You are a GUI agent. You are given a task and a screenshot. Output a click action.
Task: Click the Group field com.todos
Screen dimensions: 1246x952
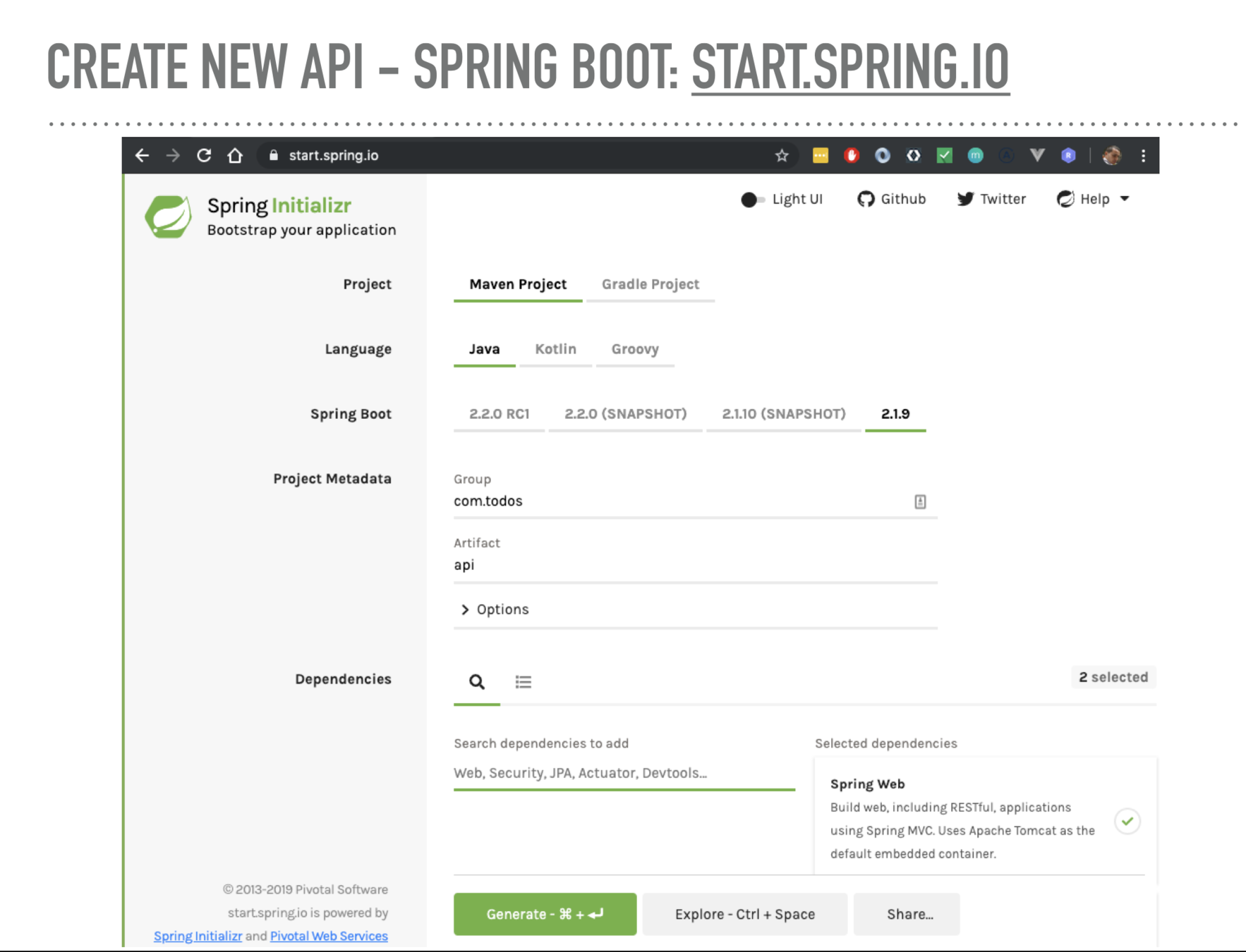pyautogui.click(x=695, y=501)
